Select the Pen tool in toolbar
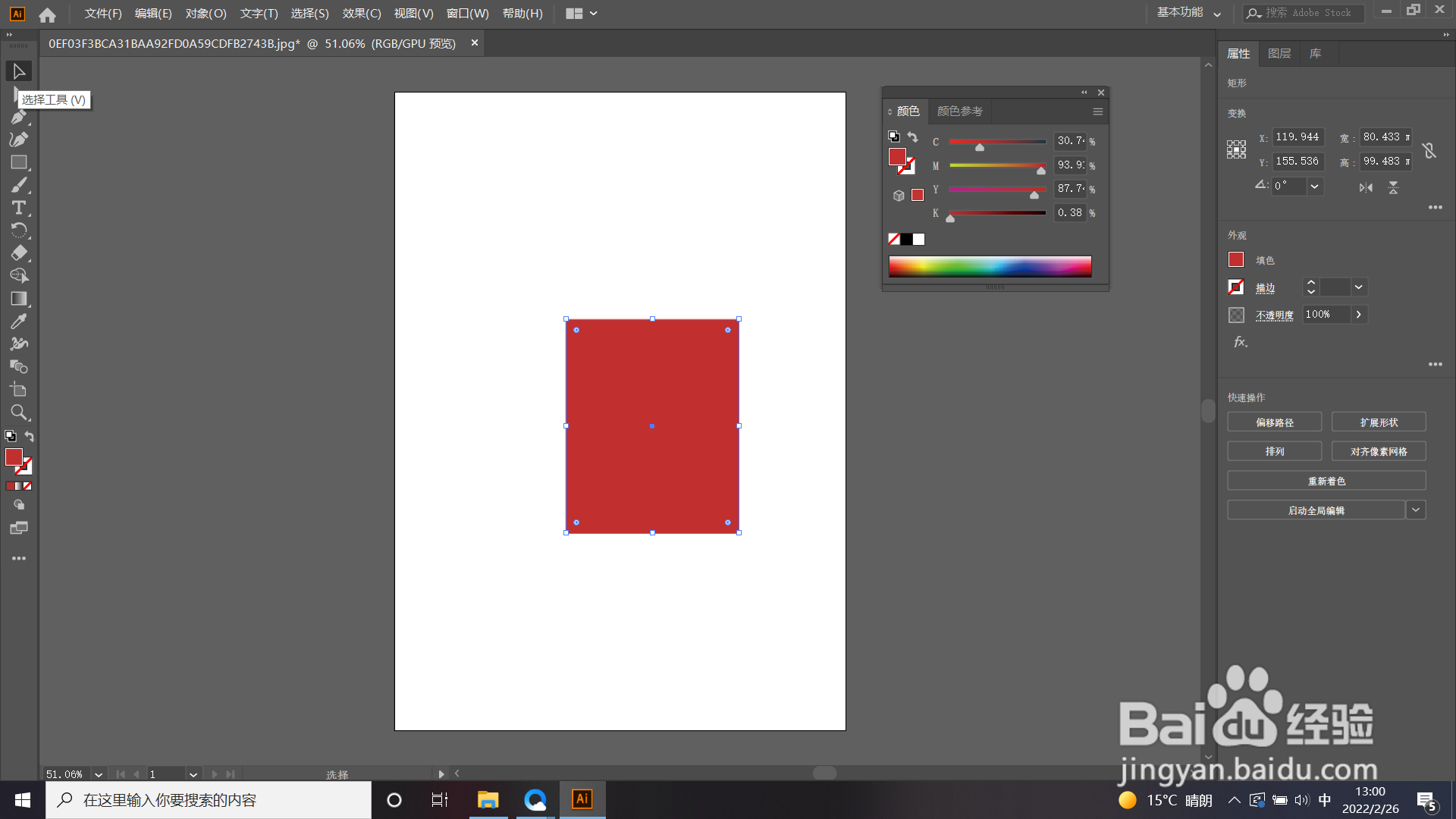Viewport: 1456px width, 819px height. 18,117
